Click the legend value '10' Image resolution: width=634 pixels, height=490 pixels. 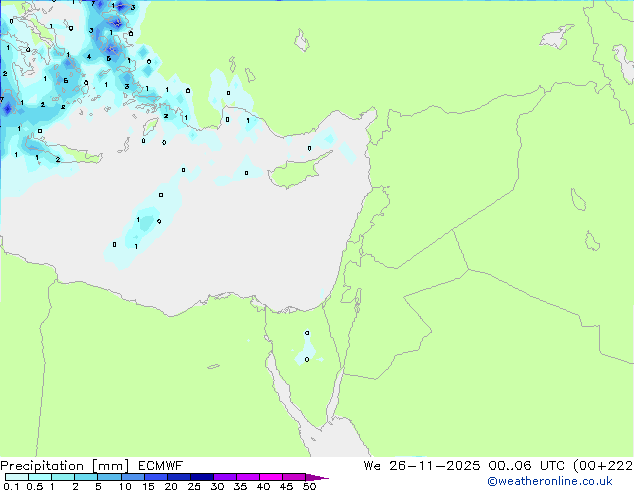click(x=125, y=486)
